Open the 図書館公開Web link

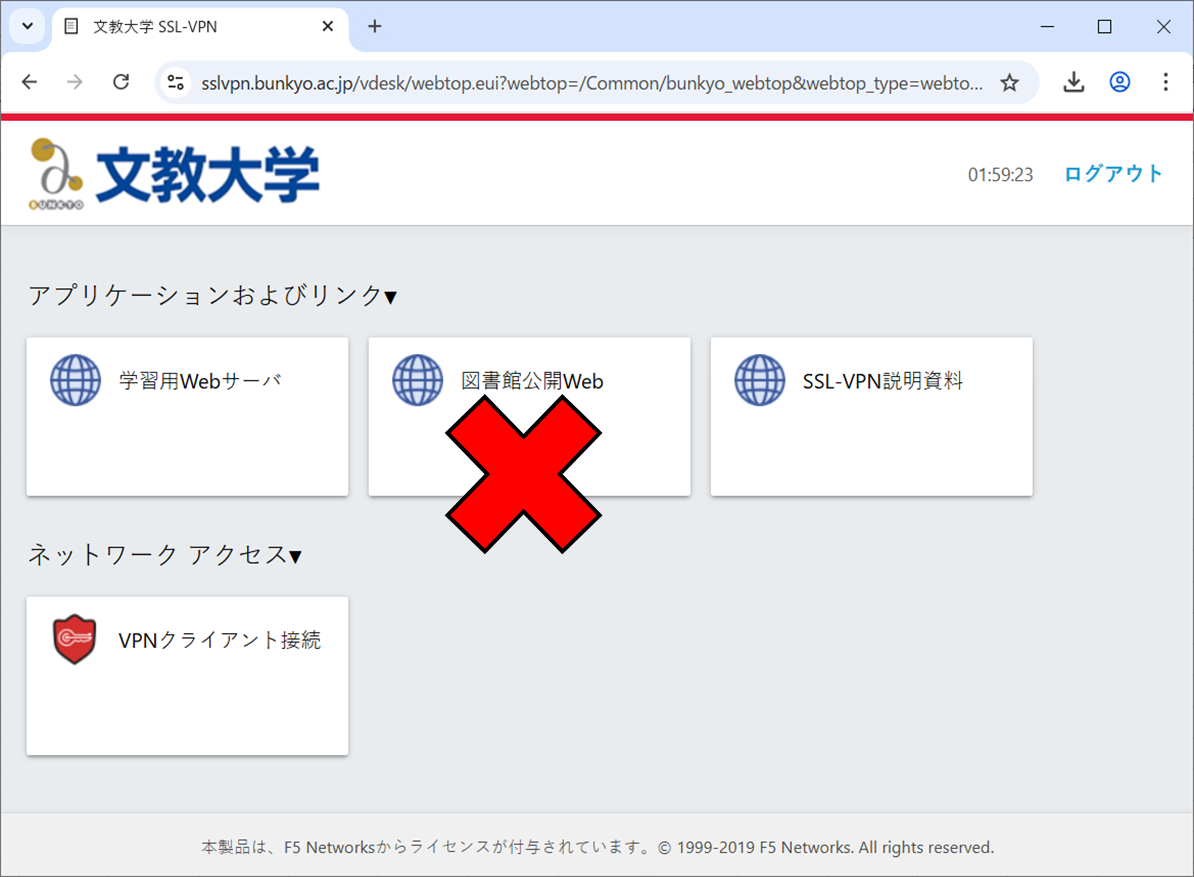click(x=529, y=417)
